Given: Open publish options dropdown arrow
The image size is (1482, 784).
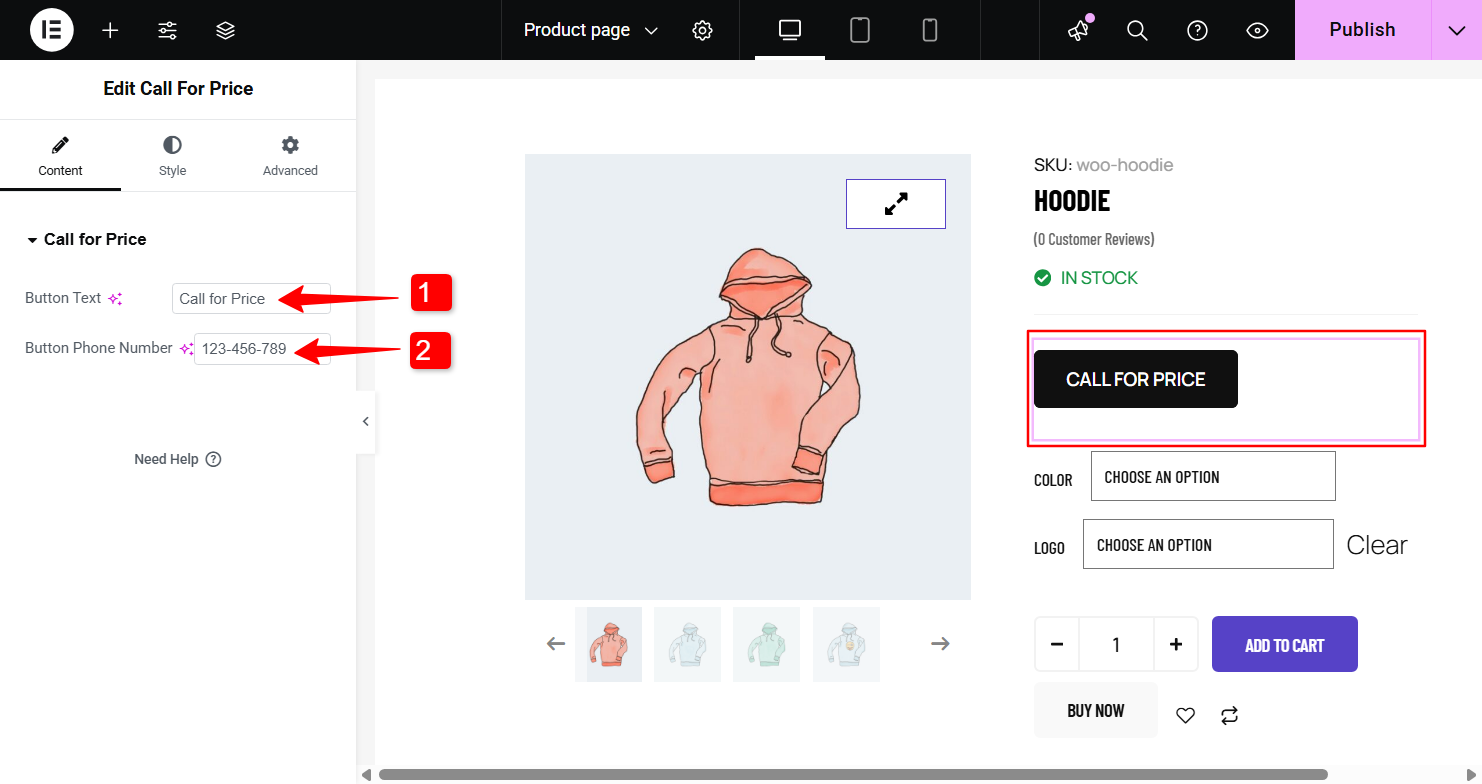Looking at the screenshot, I should point(1456,30).
